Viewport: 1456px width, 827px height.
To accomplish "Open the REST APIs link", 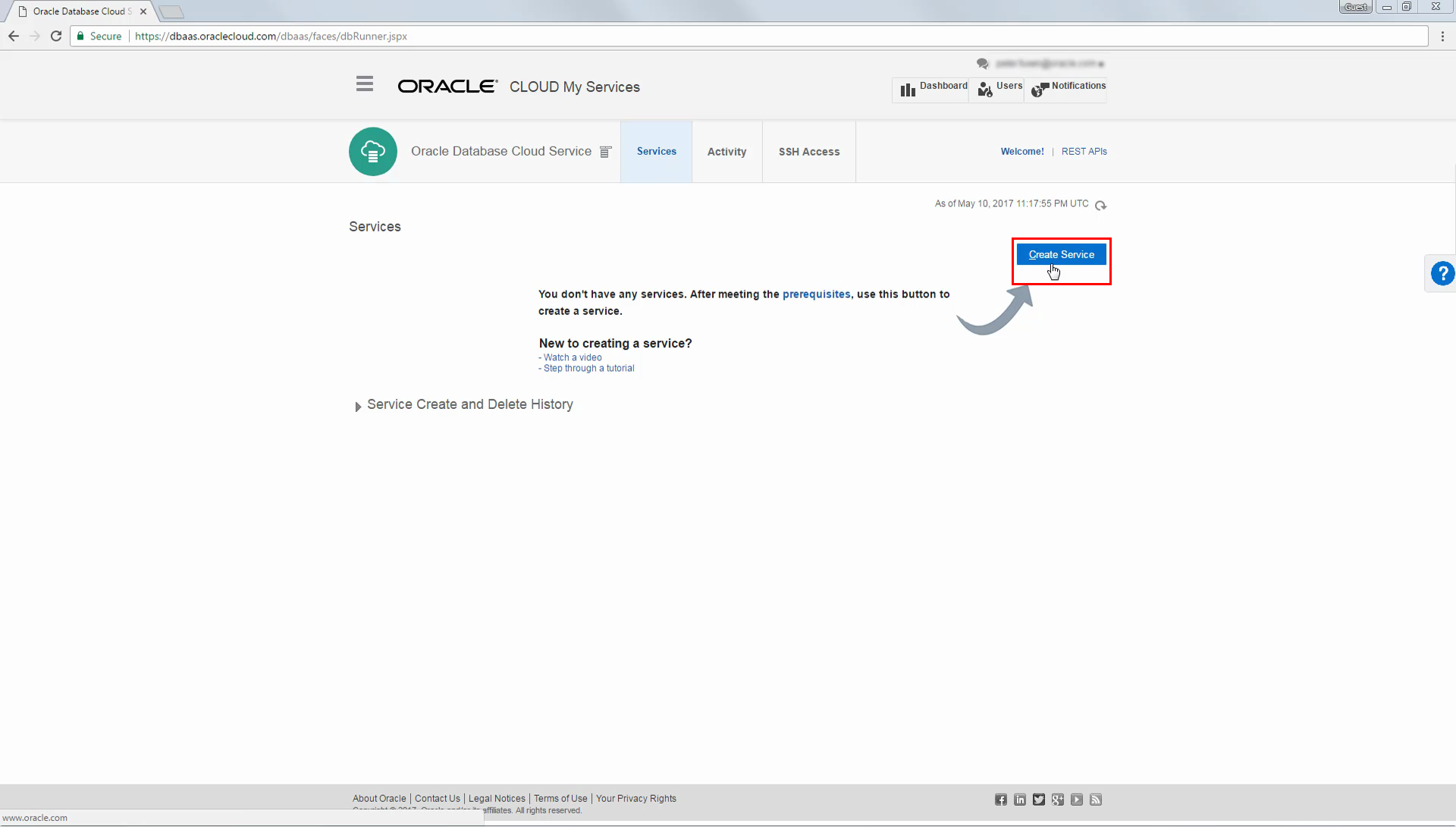I will [x=1084, y=152].
